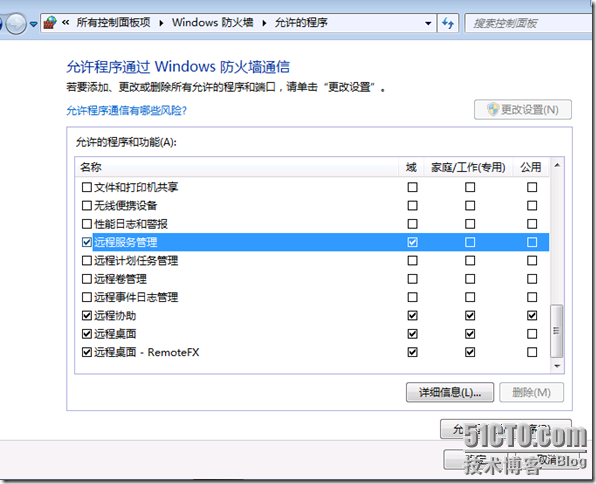Uncheck 远程桌面 - RemoteFX main checkbox
Image resolution: width=596 pixels, height=484 pixels.
coord(87,352)
